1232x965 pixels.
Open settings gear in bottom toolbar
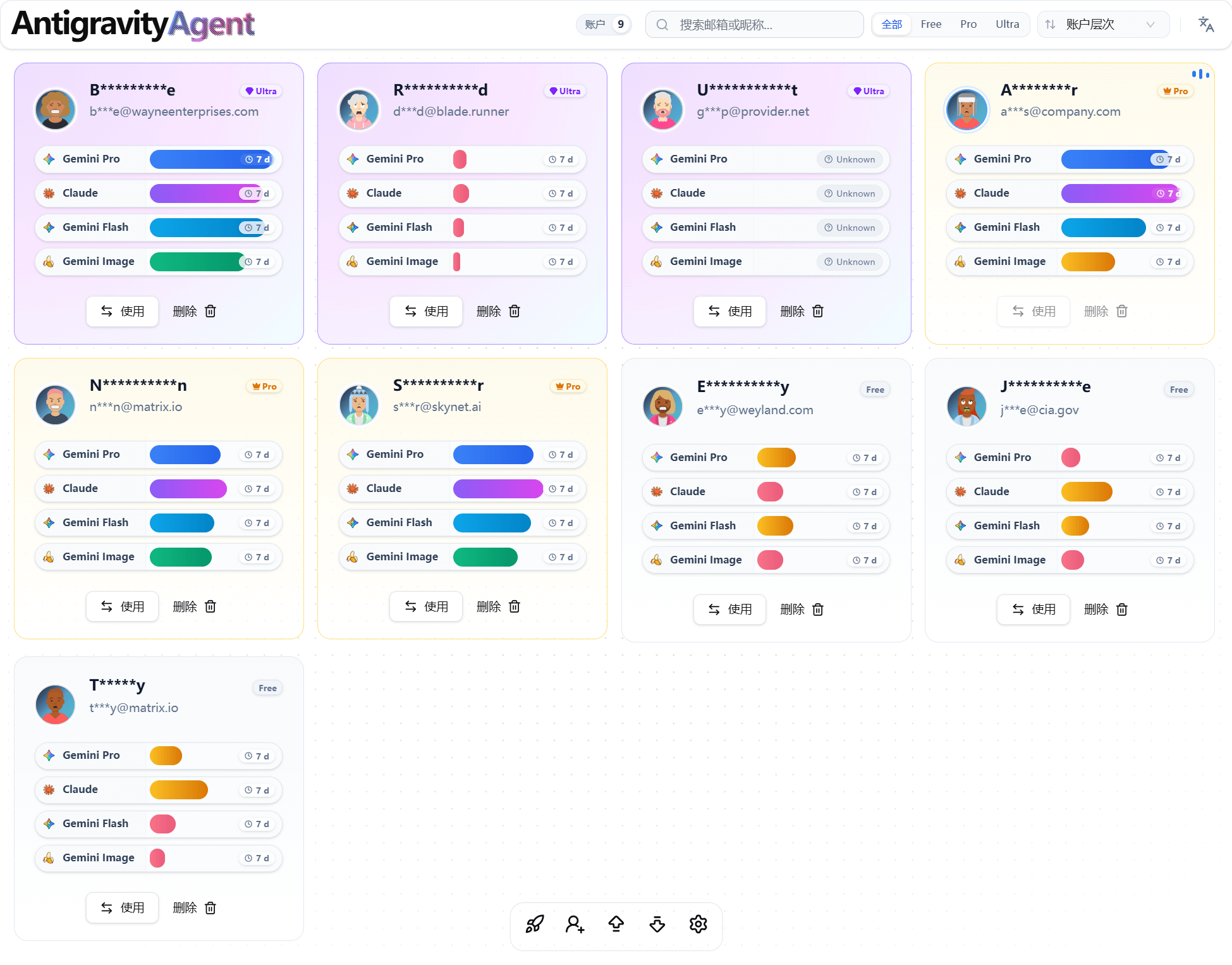(x=698, y=925)
